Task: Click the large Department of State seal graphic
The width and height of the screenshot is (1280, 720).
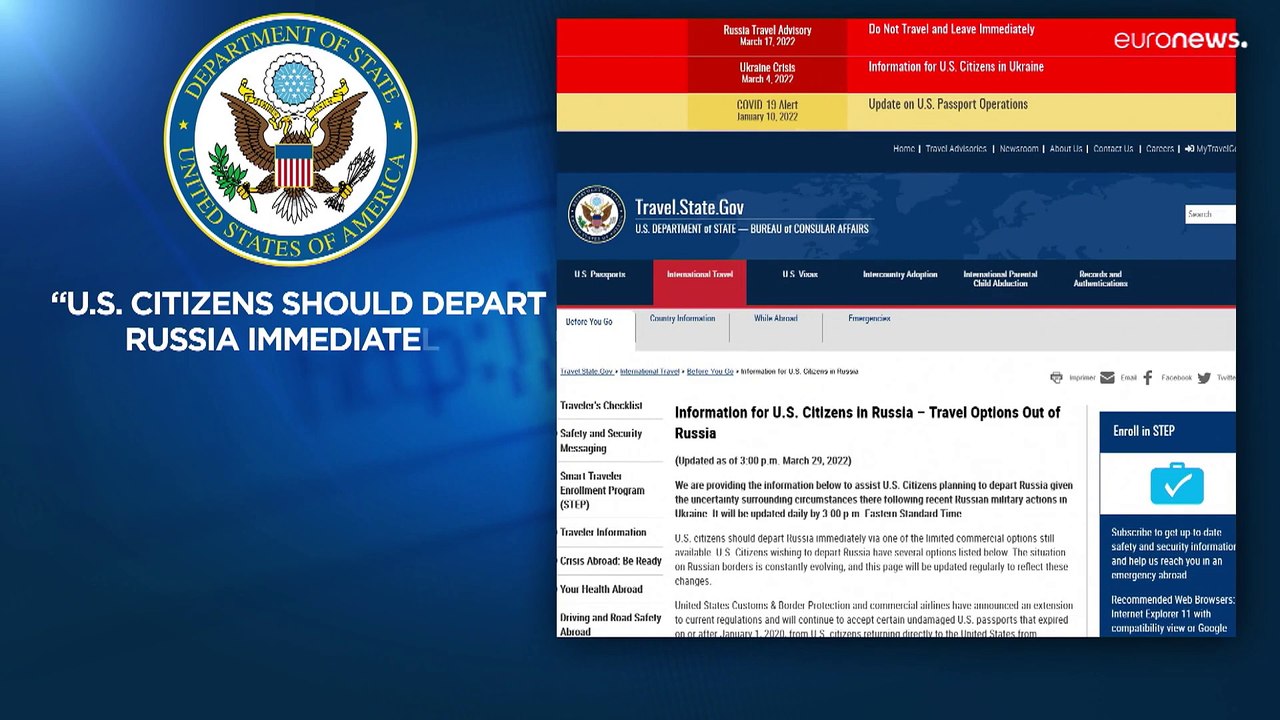Action: pyautogui.click(x=291, y=139)
